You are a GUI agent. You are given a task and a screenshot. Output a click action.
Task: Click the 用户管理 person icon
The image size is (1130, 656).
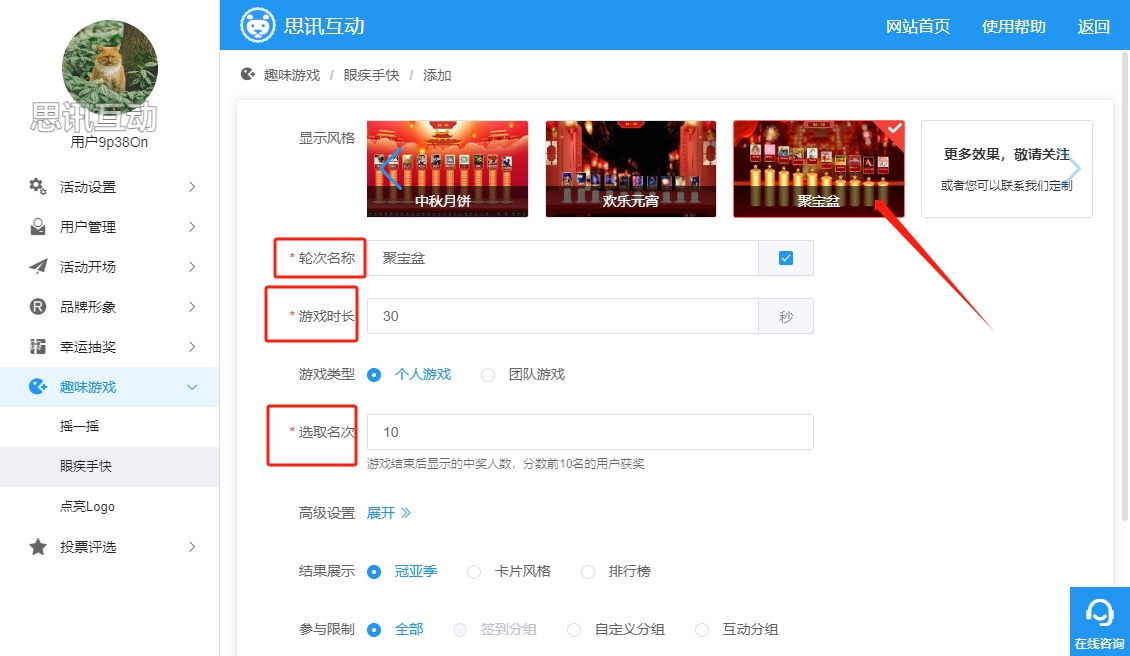38,227
